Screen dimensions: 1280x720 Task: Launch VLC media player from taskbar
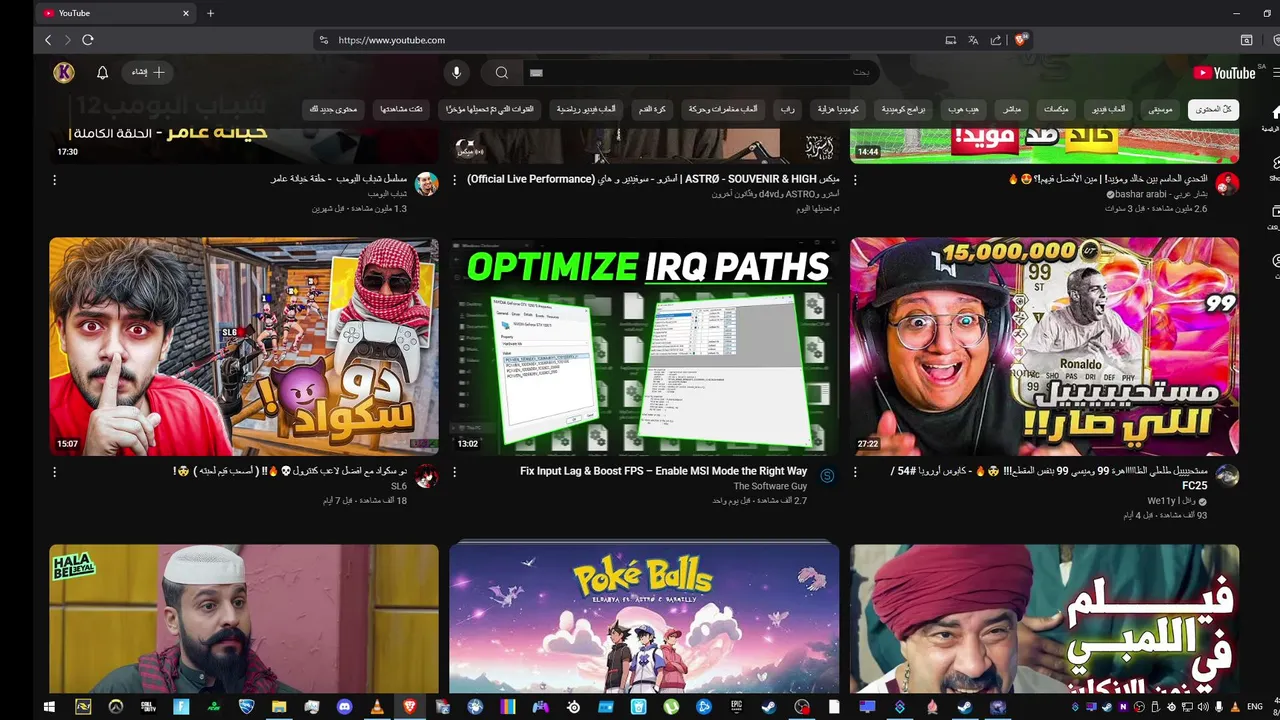[377, 707]
